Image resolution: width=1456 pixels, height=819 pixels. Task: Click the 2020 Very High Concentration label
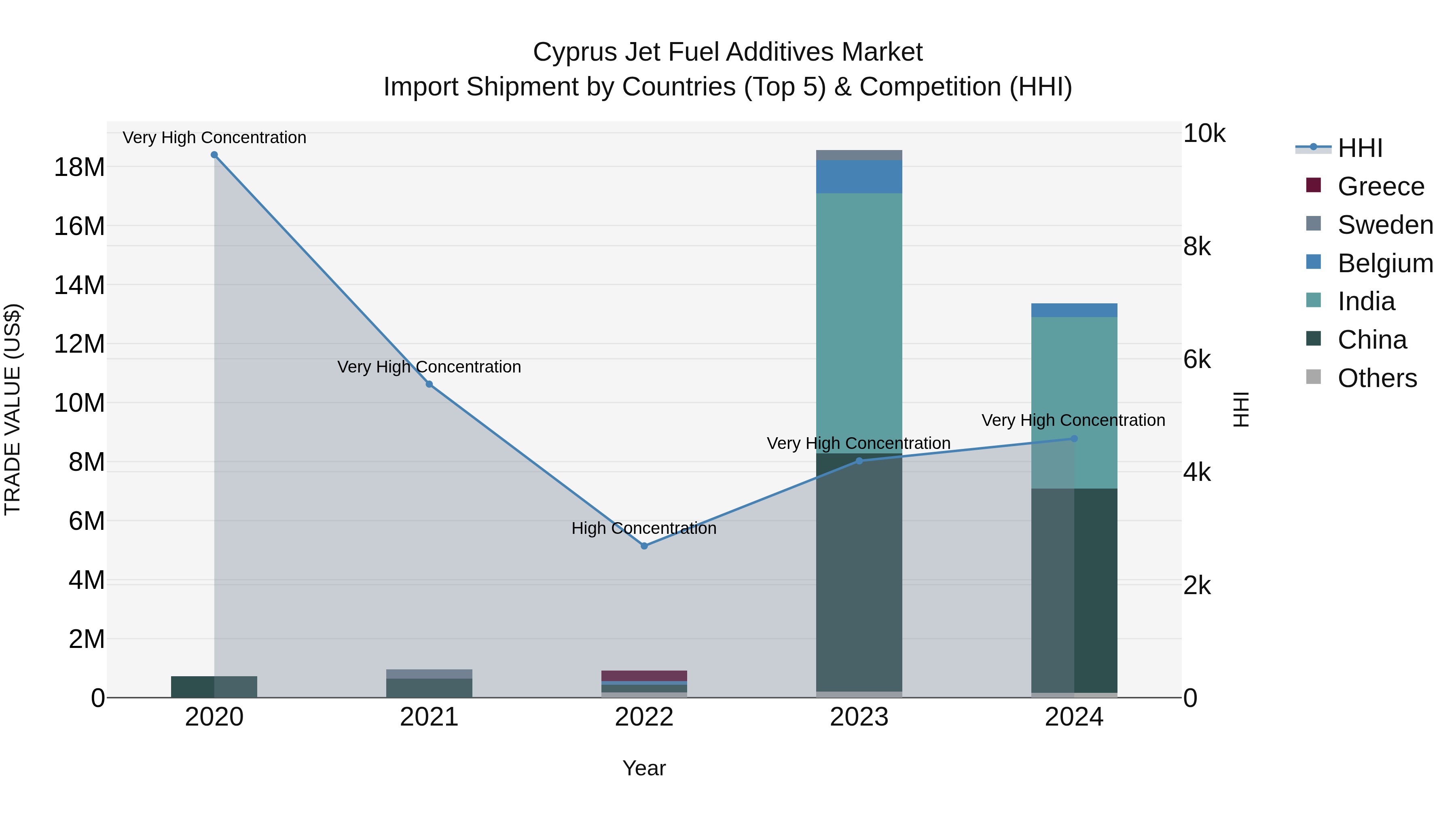[214, 138]
